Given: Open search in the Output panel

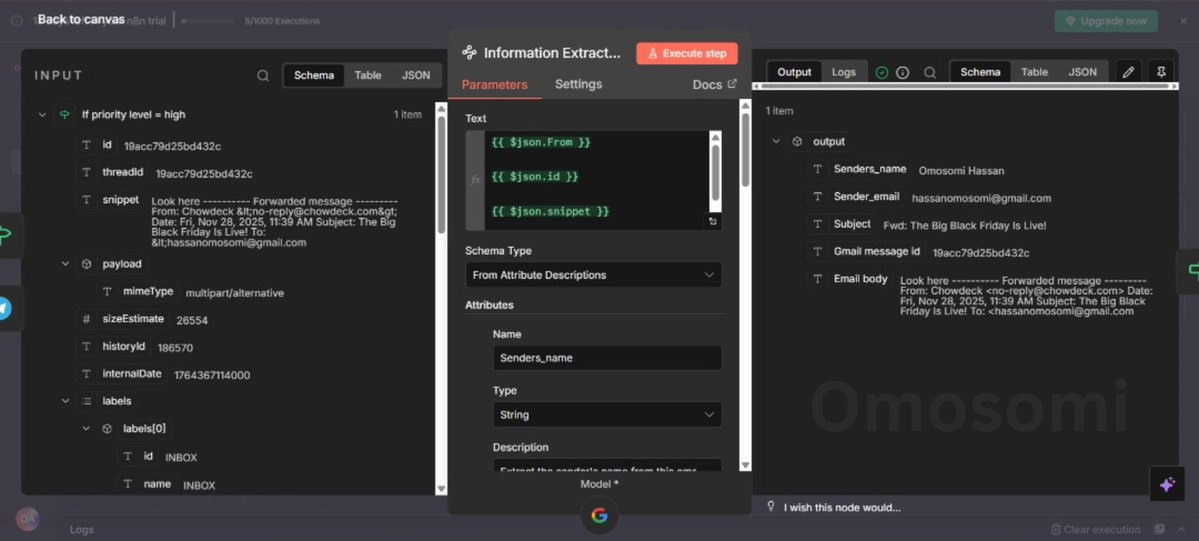Looking at the screenshot, I should click(930, 72).
